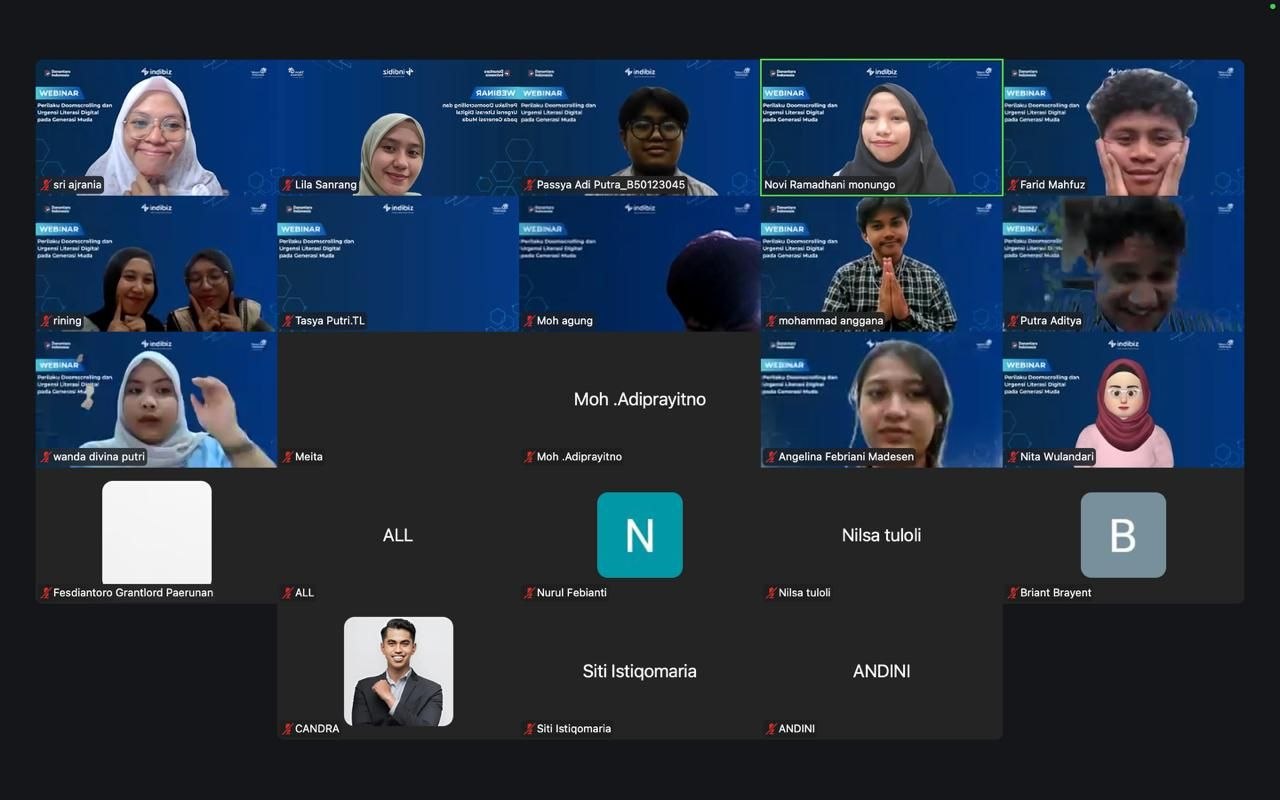Click Briant Brayent's muted microphone icon

(1013, 593)
